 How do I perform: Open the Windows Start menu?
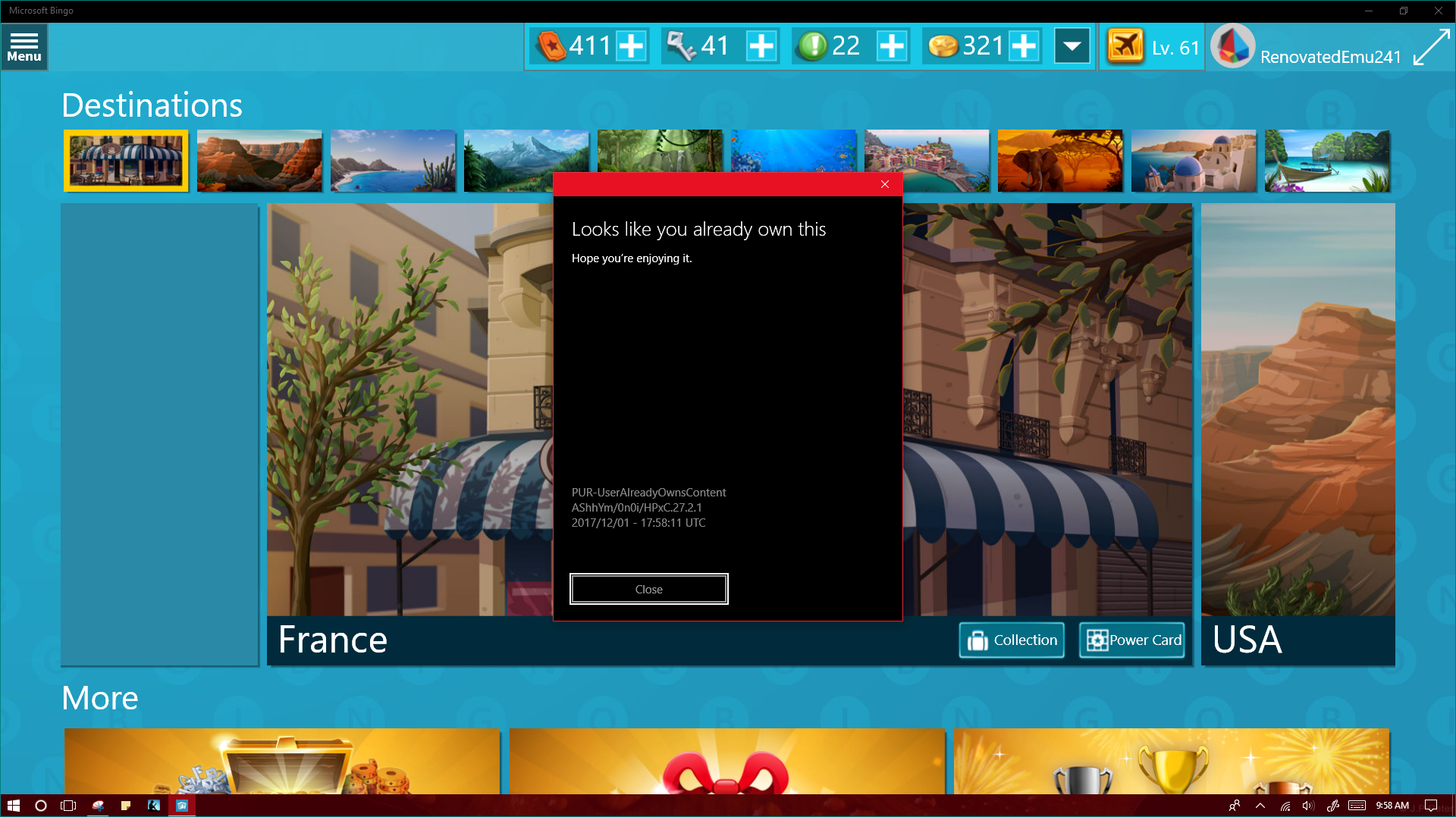click(x=13, y=806)
